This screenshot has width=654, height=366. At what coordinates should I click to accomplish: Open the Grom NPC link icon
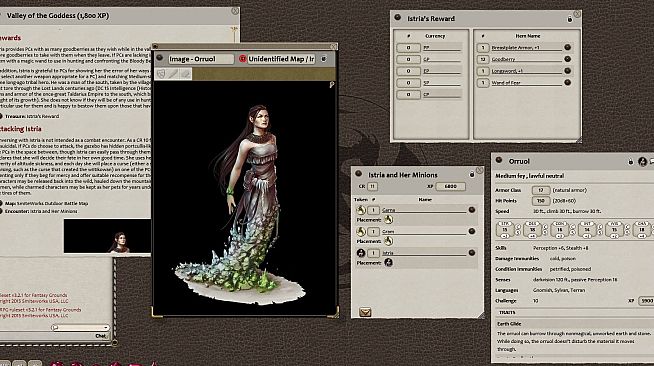472,231
